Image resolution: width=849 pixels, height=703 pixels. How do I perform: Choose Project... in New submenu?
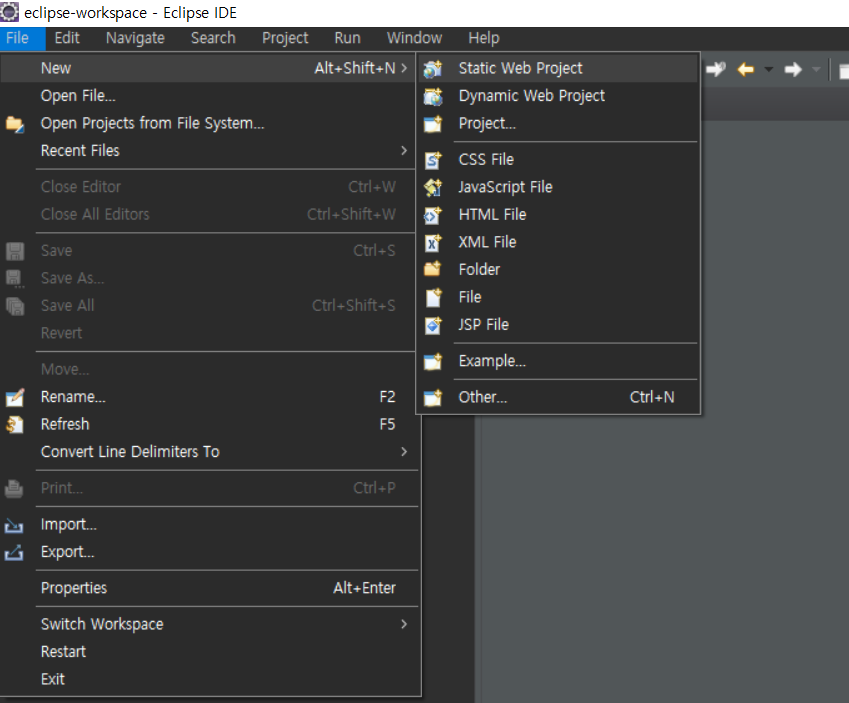click(558, 123)
